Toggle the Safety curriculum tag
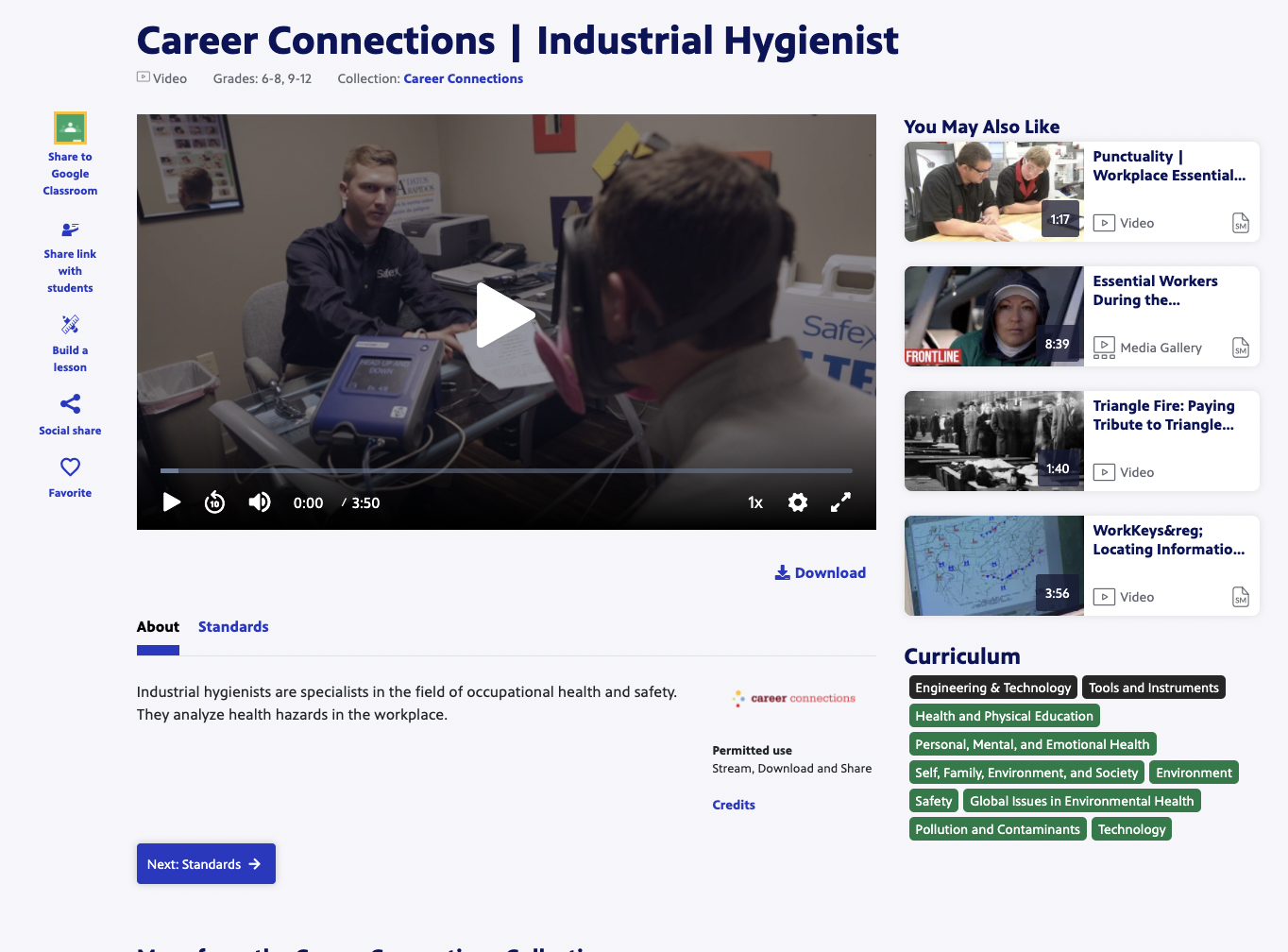The width and height of the screenshot is (1288, 952). pos(933,800)
